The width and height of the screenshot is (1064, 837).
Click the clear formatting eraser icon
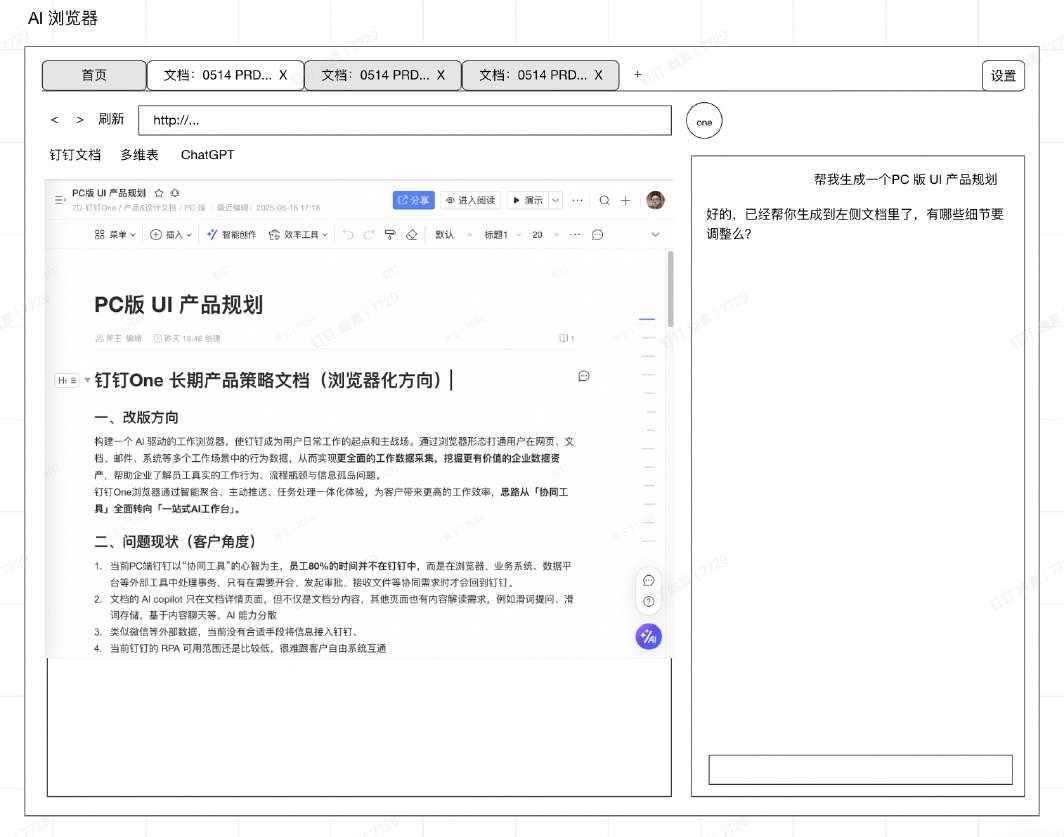(411, 235)
